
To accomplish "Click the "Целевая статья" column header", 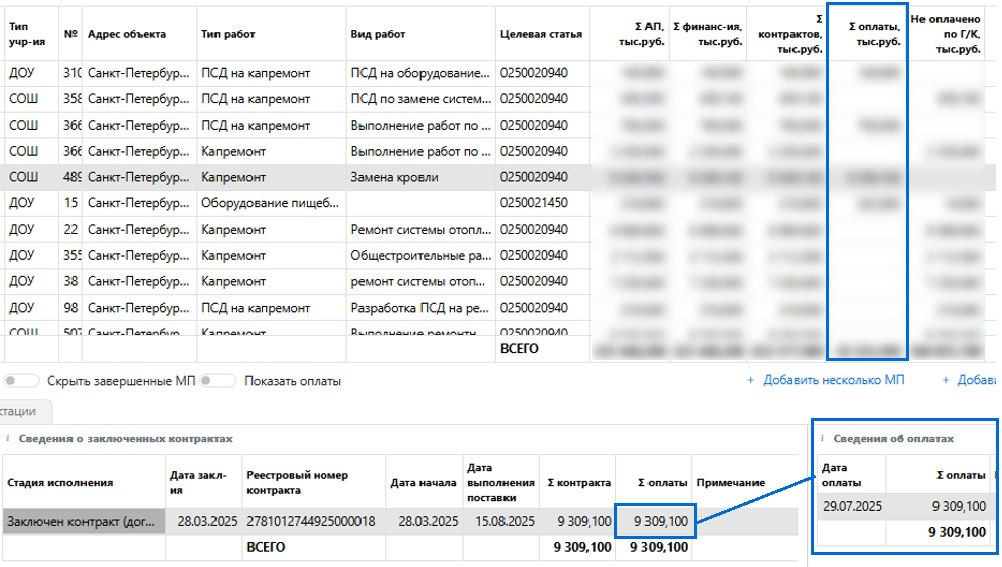I will (x=540, y=34).
